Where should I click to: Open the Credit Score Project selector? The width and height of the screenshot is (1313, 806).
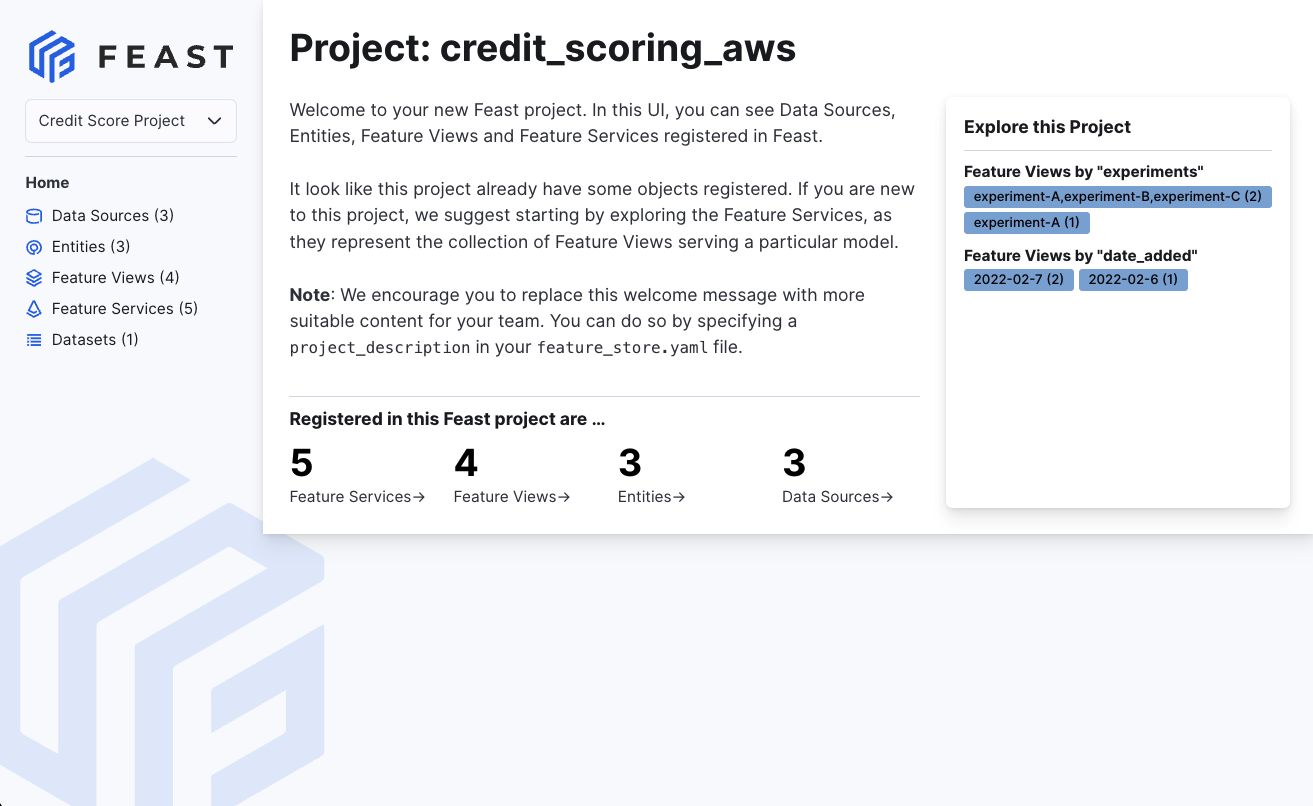[x=130, y=120]
